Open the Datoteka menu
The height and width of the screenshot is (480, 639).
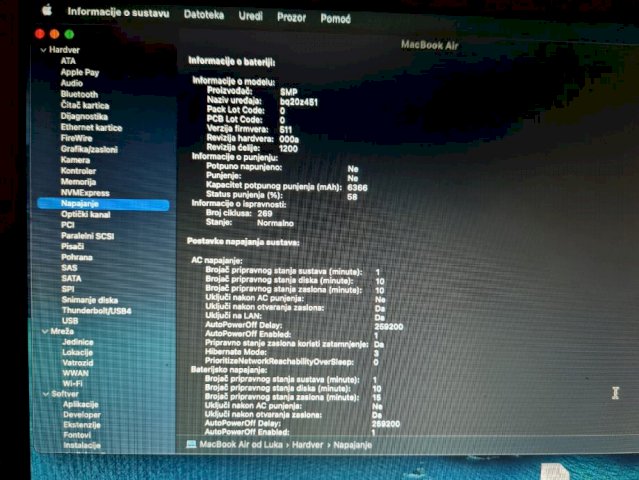click(204, 15)
